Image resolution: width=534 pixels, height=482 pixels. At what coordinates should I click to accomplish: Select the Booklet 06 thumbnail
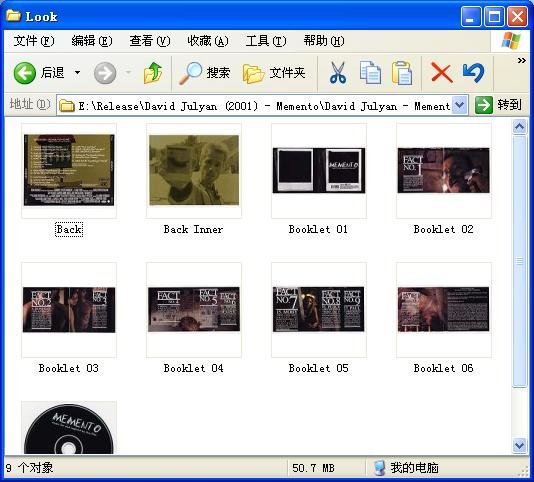[x=444, y=310]
